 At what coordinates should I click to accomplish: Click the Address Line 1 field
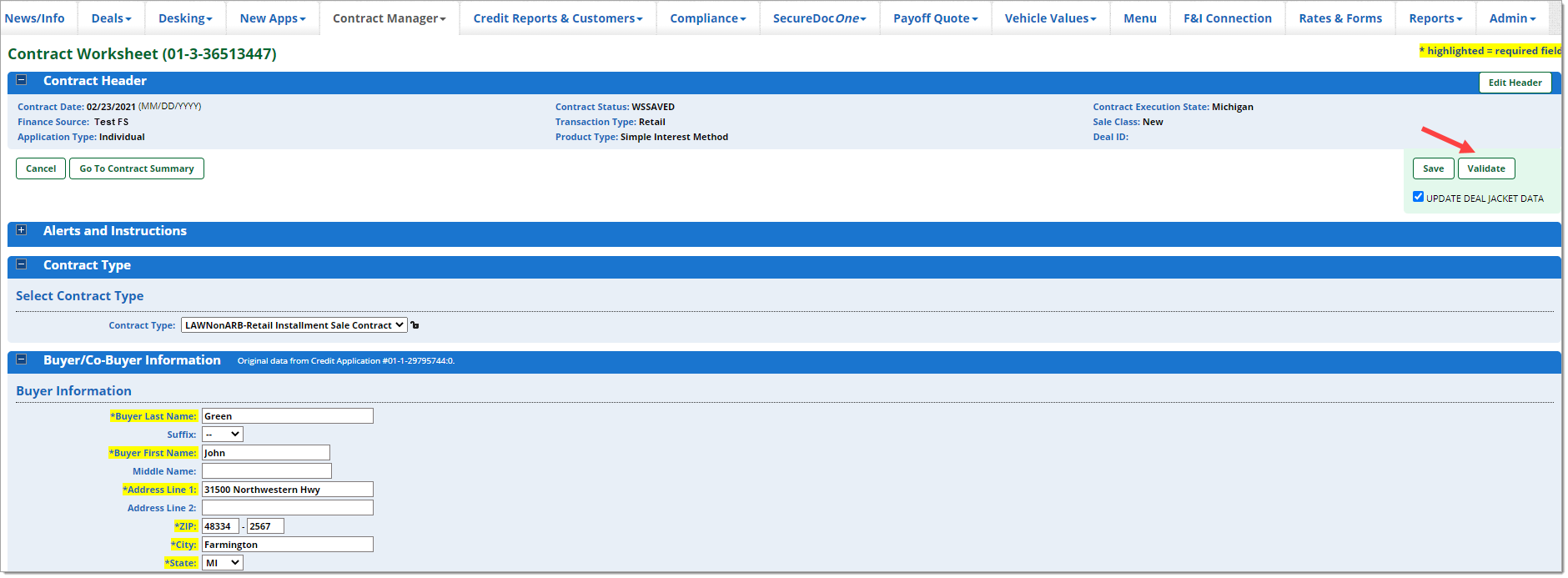click(x=288, y=490)
